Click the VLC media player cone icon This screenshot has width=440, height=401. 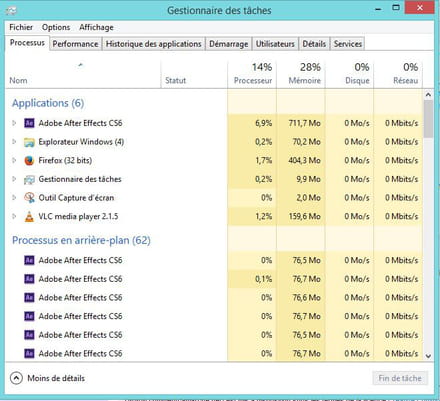(x=29, y=217)
